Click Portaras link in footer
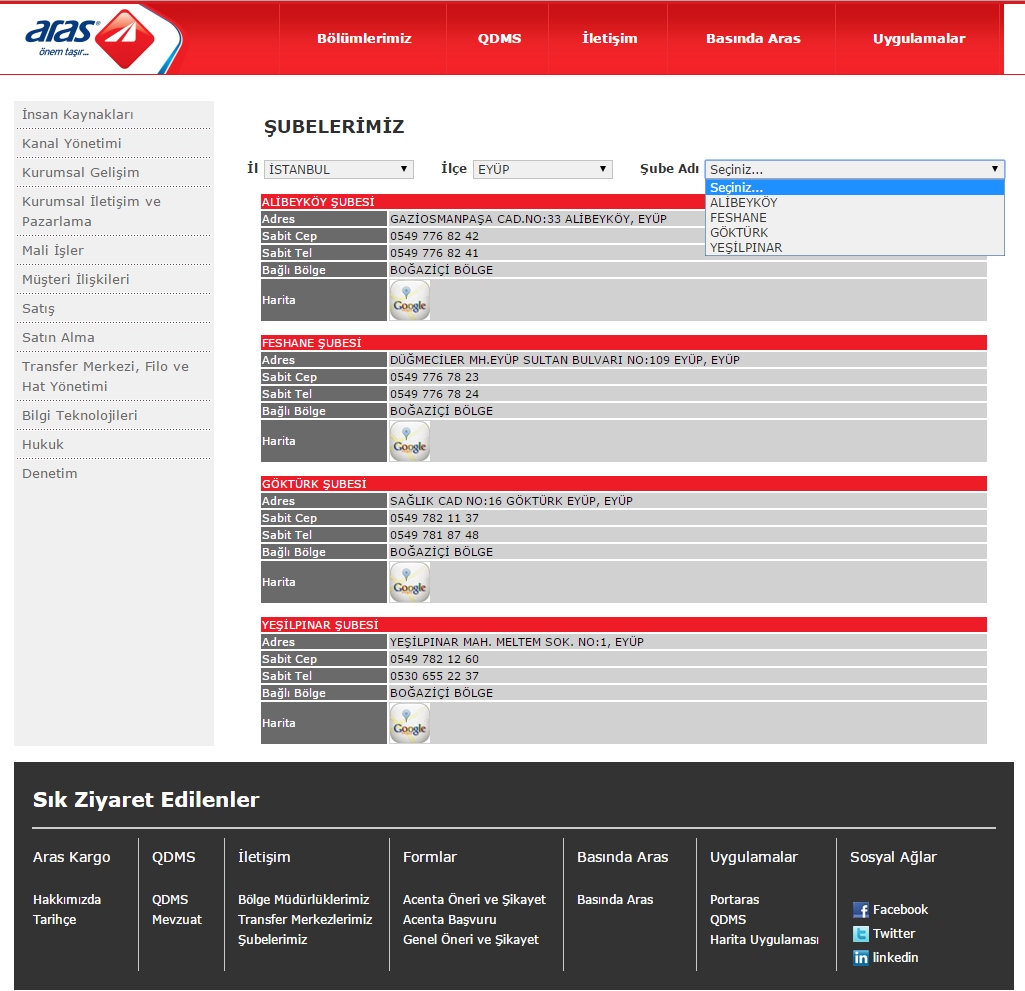This screenshot has height=991, width=1025. [x=735, y=899]
